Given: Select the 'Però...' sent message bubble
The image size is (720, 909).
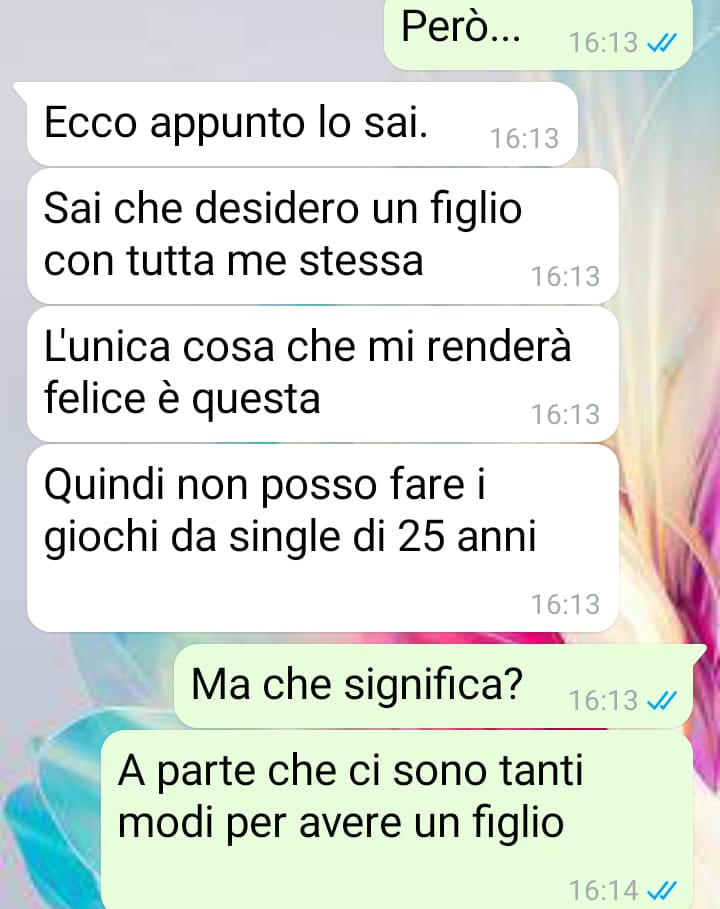Looking at the screenshot, I should tap(539, 34).
